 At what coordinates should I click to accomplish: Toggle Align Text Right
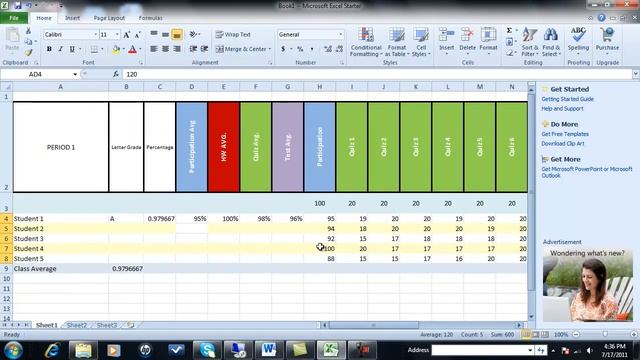(x=177, y=49)
